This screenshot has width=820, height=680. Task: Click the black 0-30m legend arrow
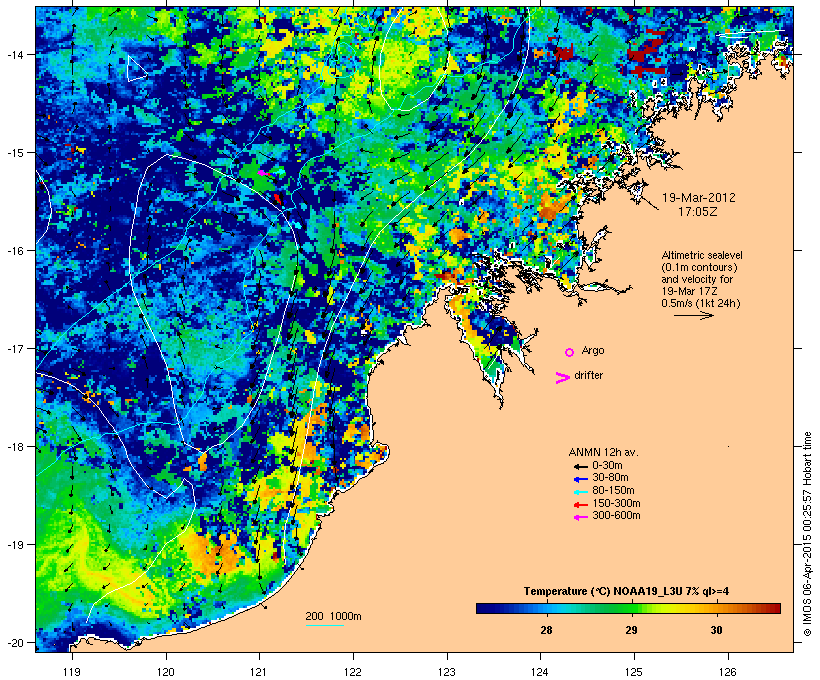coord(580,467)
